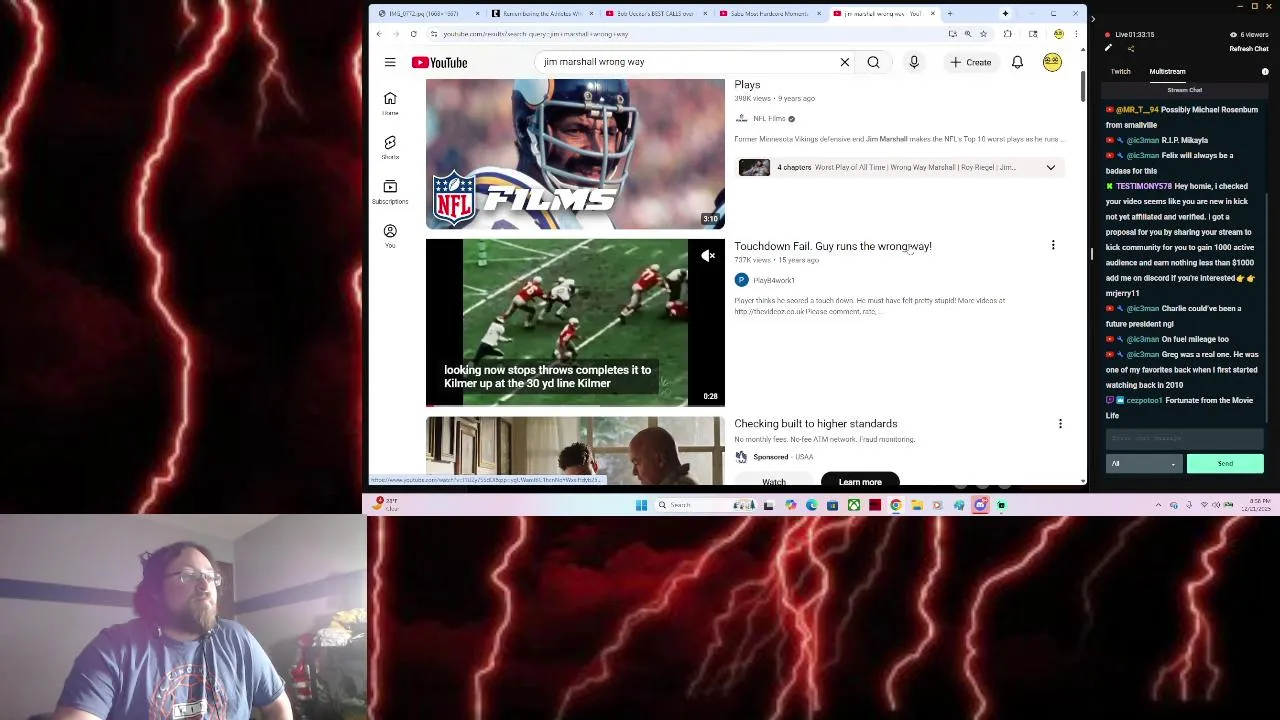Click the share icon in stream panel
Image resolution: width=1280 pixels, height=720 pixels.
pyautogui.click(x=1131, y=48)
